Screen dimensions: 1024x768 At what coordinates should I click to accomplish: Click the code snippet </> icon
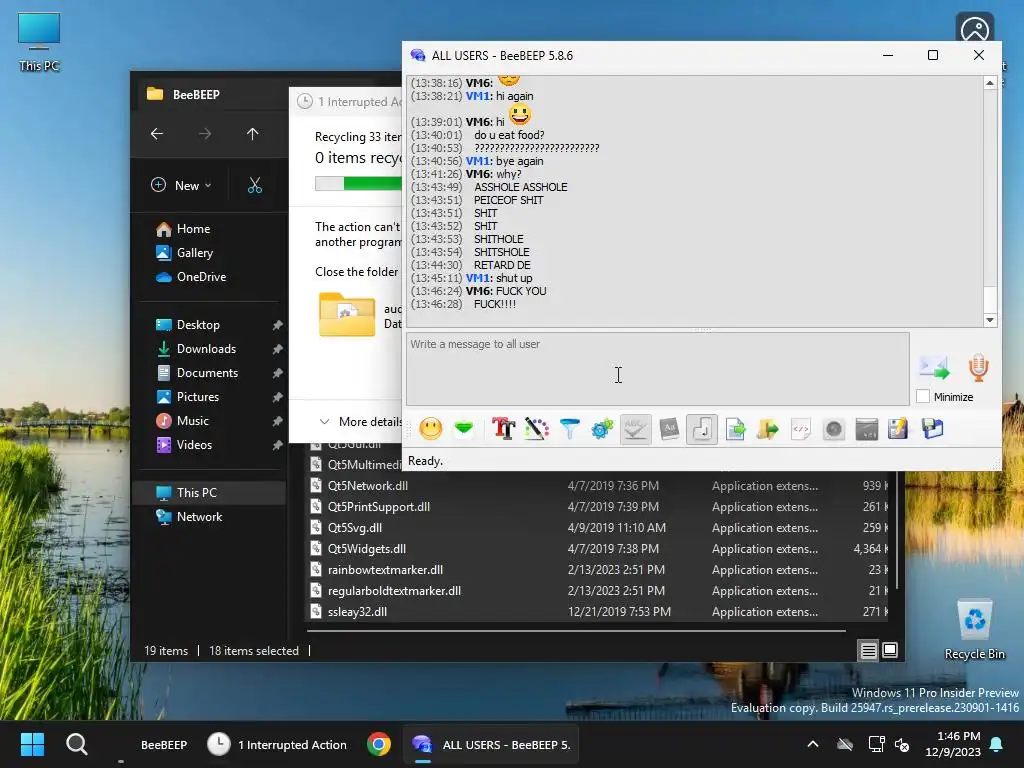(x=801, y=429)
